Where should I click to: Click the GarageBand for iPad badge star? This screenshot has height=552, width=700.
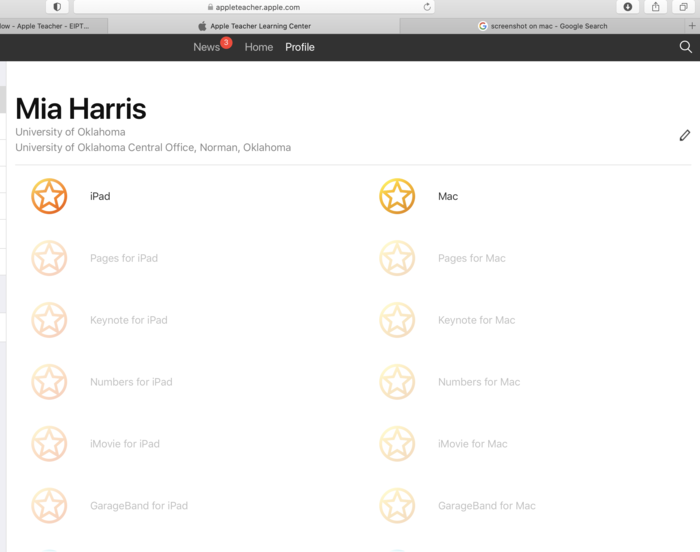(x=49, y=506)
